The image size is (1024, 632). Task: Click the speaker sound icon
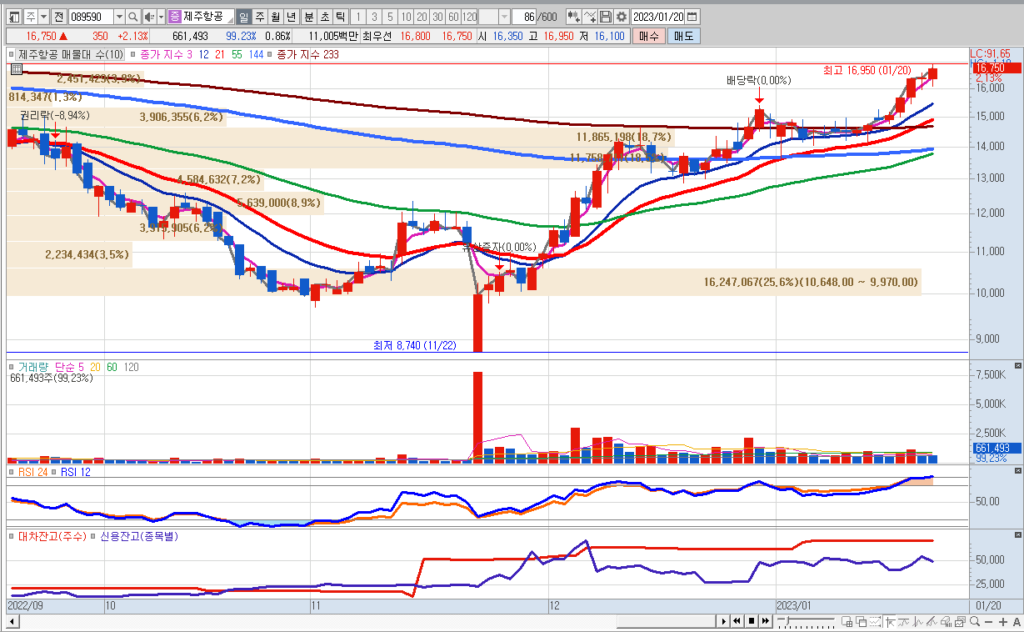point(149,17)
